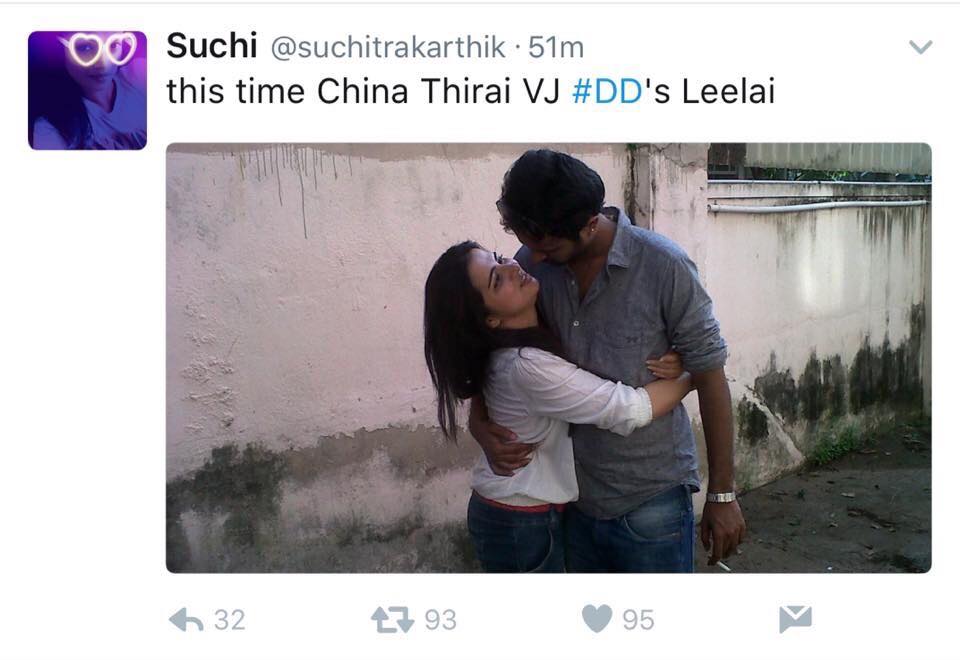View retweeters via count 93
This screenshot has width=960, height=660.
point(441,620)
